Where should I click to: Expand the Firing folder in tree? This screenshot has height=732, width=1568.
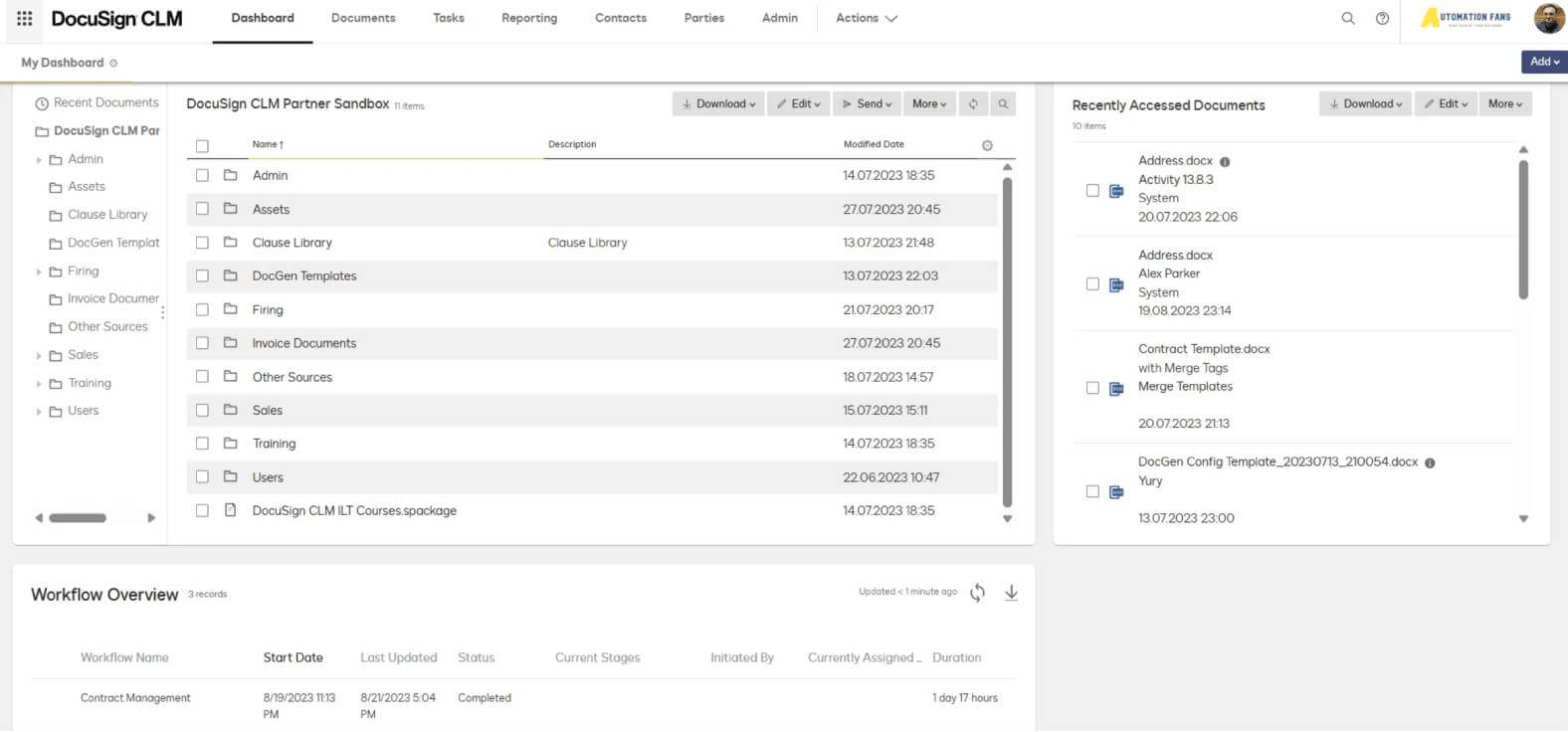click(x=39, y=272)
